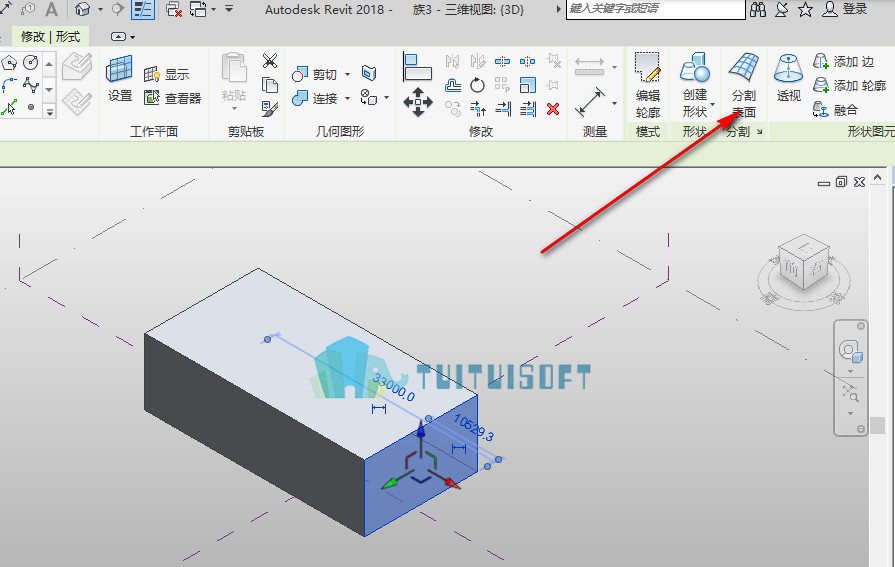Click the Split with Gap icon

pyautogui.click(x=527, y=61)
